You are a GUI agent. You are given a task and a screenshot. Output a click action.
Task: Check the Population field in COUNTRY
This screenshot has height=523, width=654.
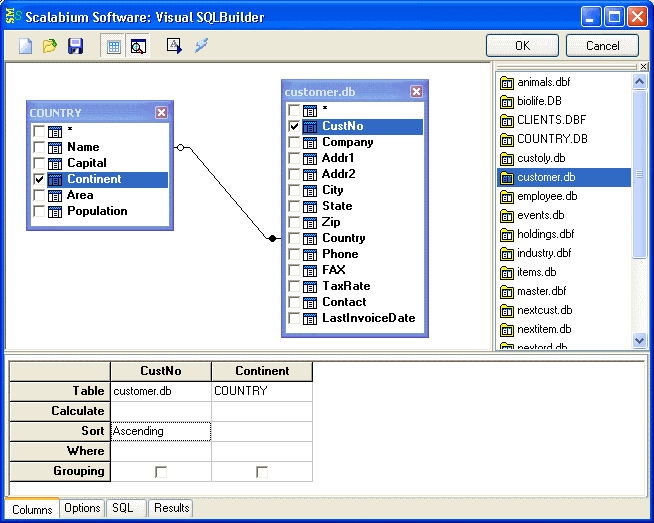pyautogui.click(x=39, y=211)
